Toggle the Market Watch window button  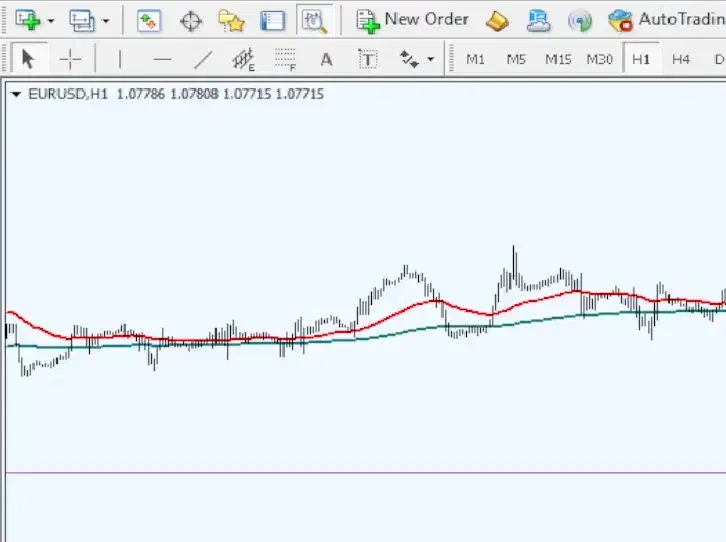tap(149, 20)
